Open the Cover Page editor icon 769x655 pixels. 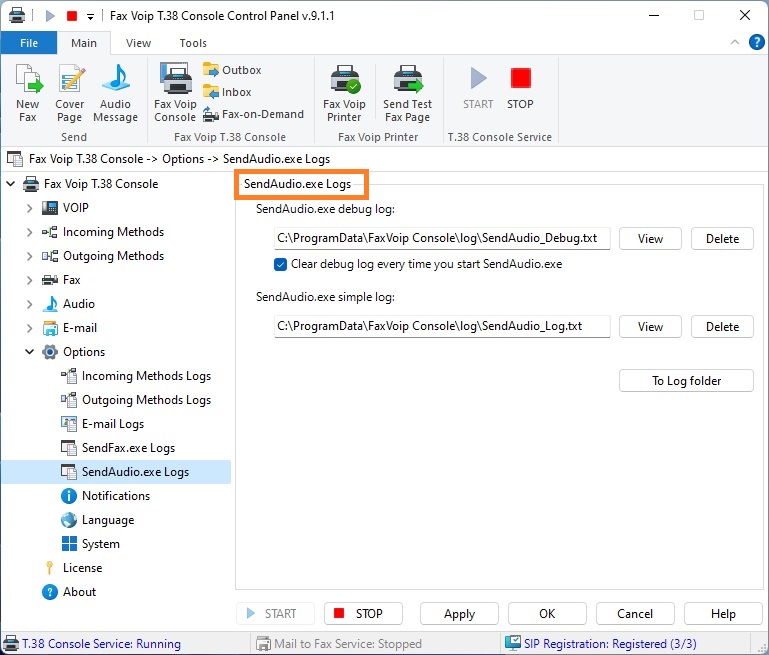[x=70, y=93]
